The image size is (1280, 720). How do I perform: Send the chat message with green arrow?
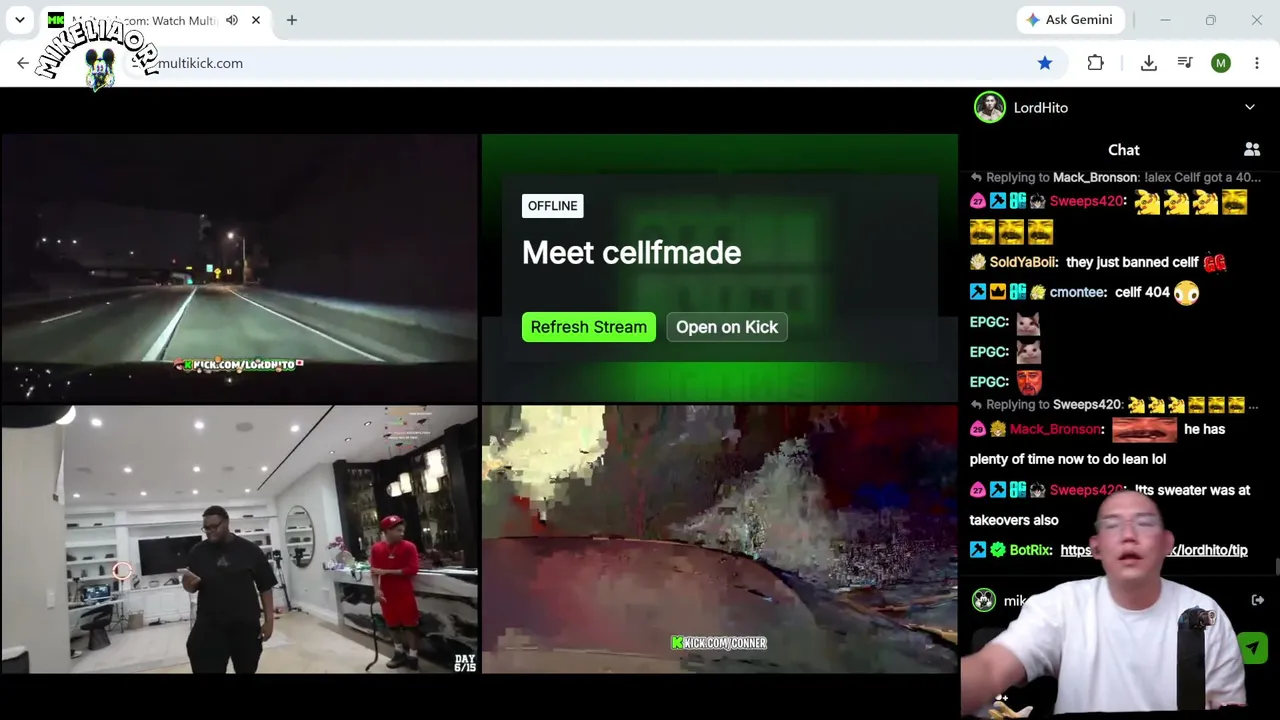click(1253, 648)
